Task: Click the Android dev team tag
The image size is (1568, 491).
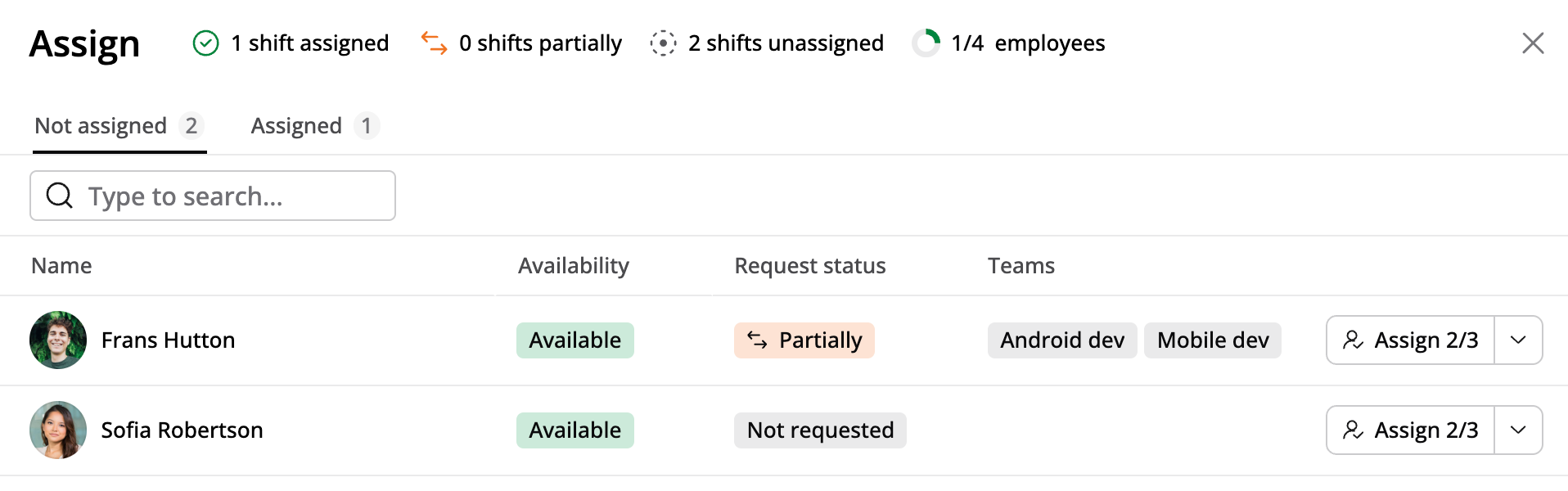Action: 1061,340
